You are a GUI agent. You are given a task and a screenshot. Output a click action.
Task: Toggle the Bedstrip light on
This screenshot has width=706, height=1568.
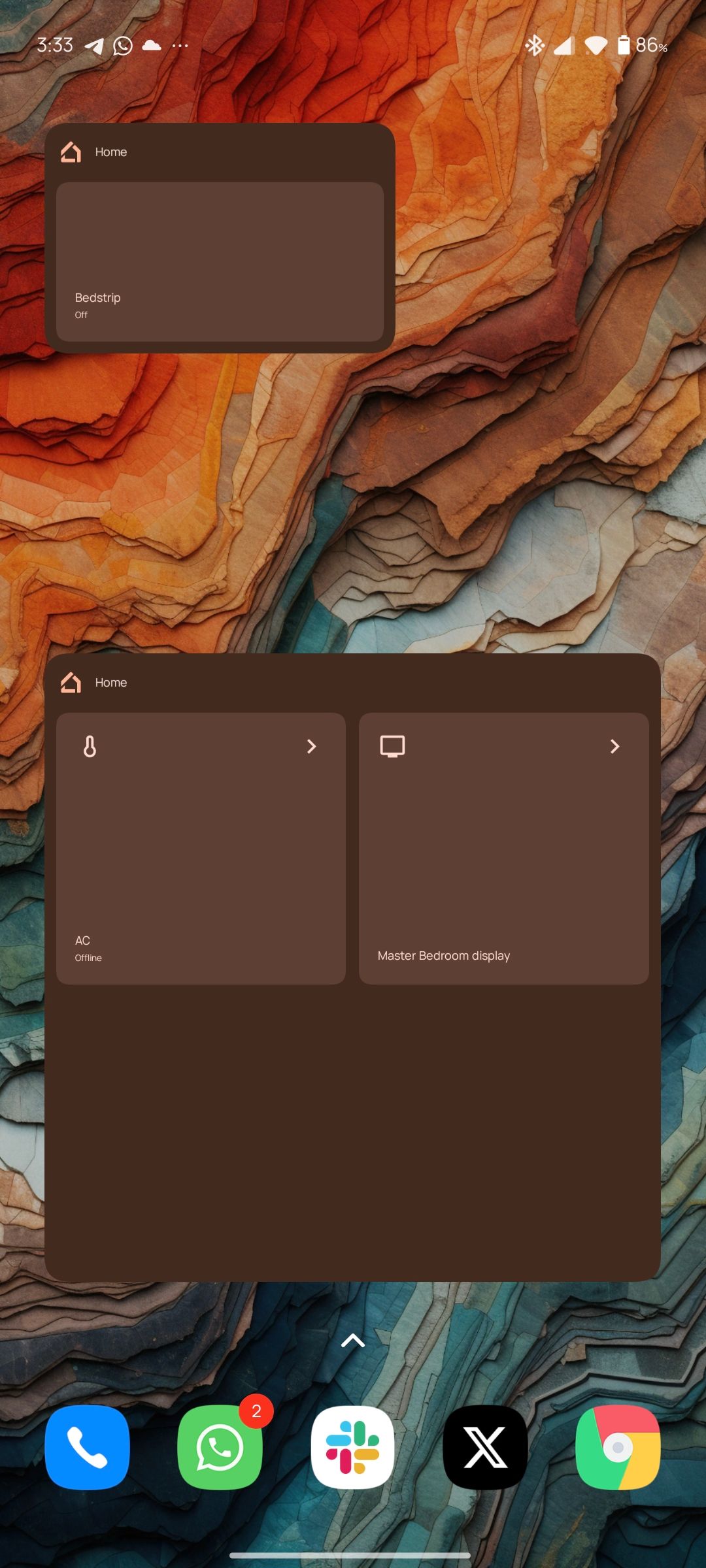(220, 261)
